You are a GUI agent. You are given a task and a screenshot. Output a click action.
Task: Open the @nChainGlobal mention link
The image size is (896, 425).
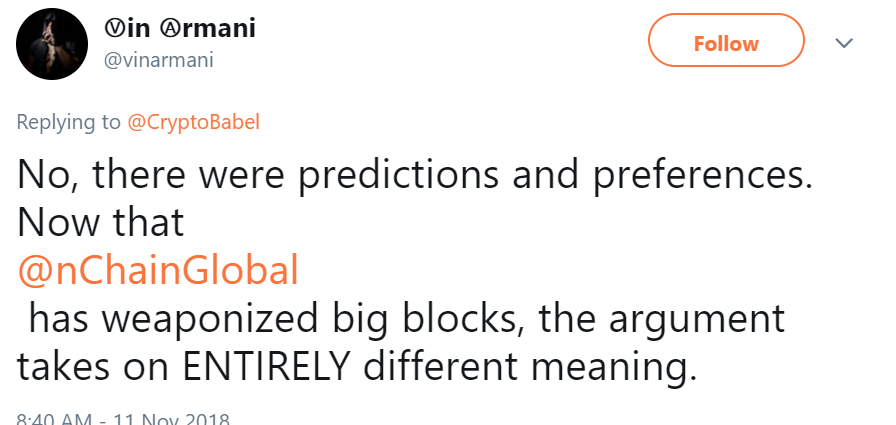[158, 270]
